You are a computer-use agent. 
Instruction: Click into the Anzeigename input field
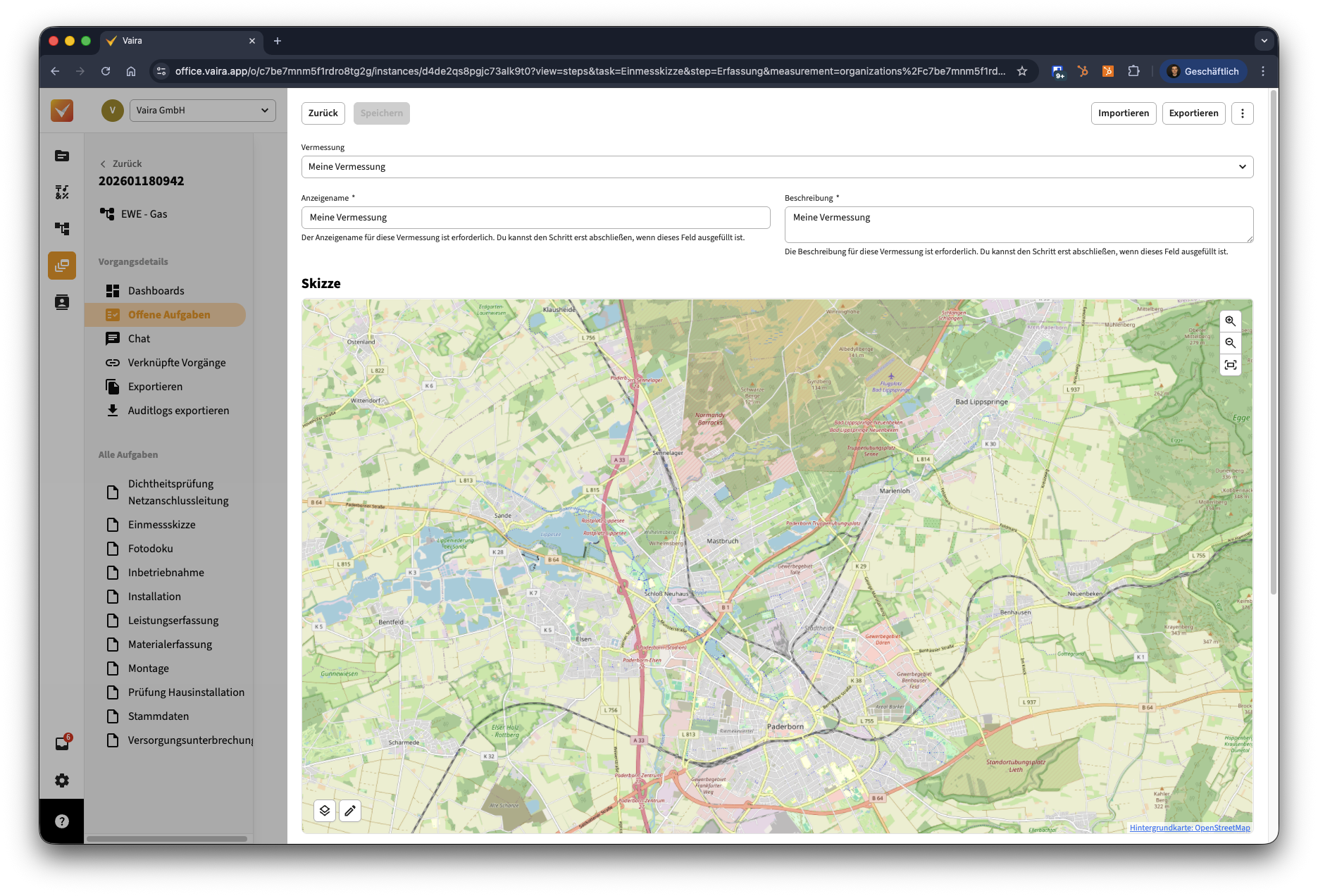[535, 218]
